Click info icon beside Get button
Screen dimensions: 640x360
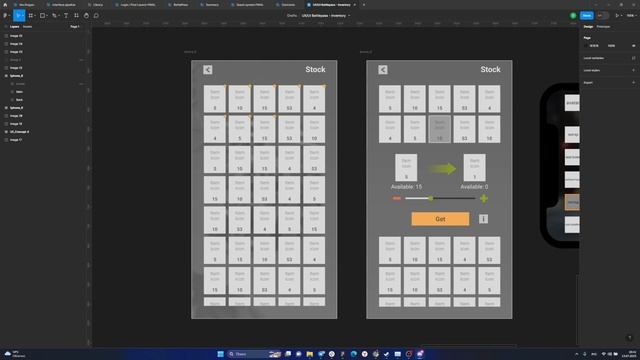(x=483, y=219)
